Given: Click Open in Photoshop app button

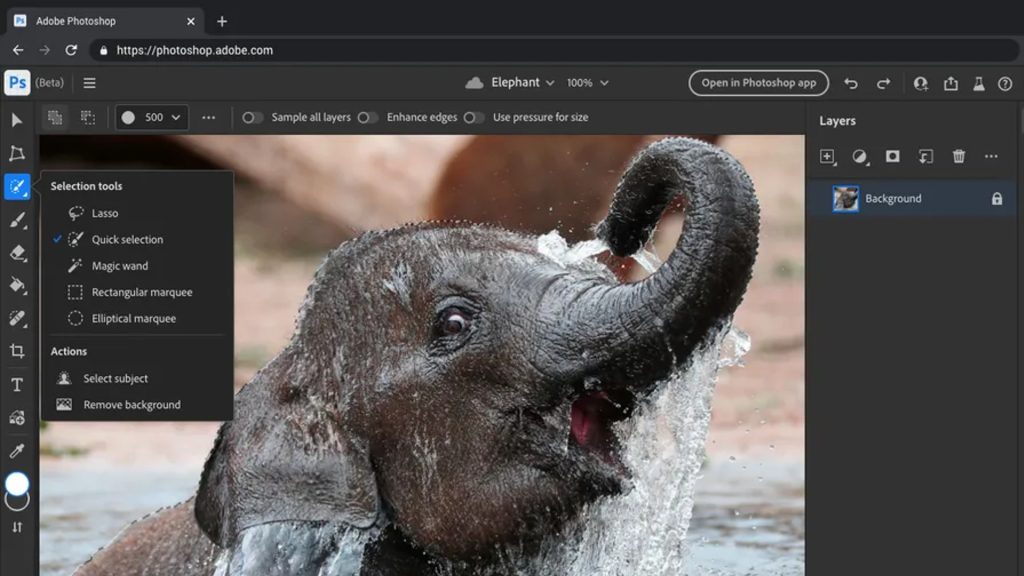Looking at the screenshot, I should [x=758, y=83].
